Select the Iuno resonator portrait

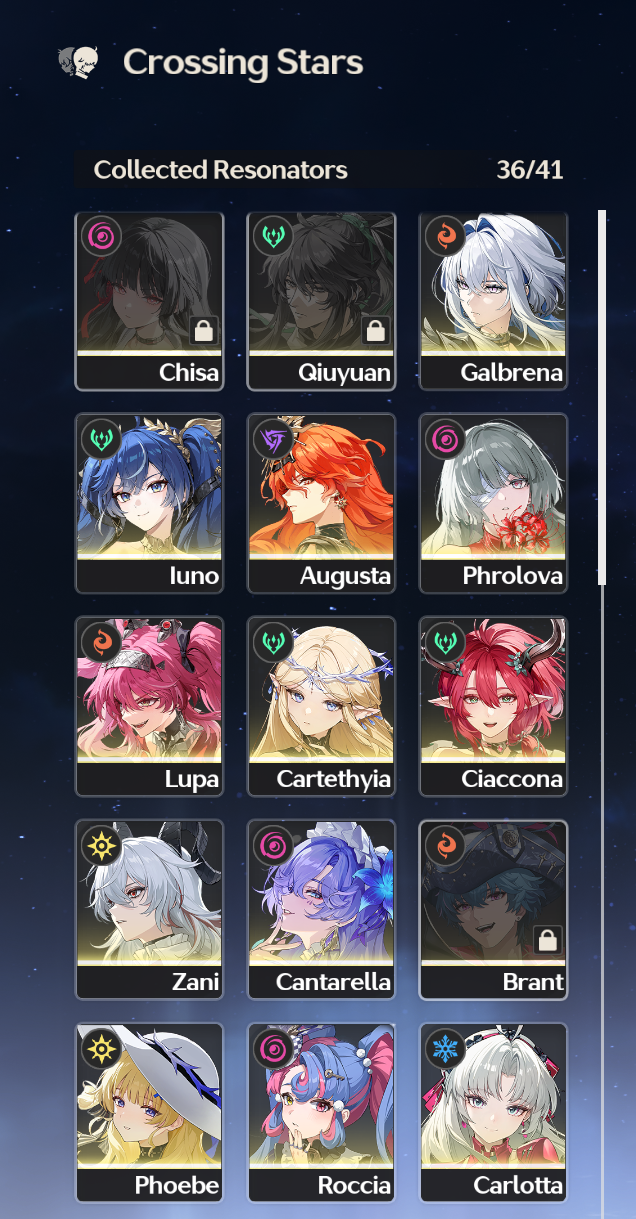[149, 503]
